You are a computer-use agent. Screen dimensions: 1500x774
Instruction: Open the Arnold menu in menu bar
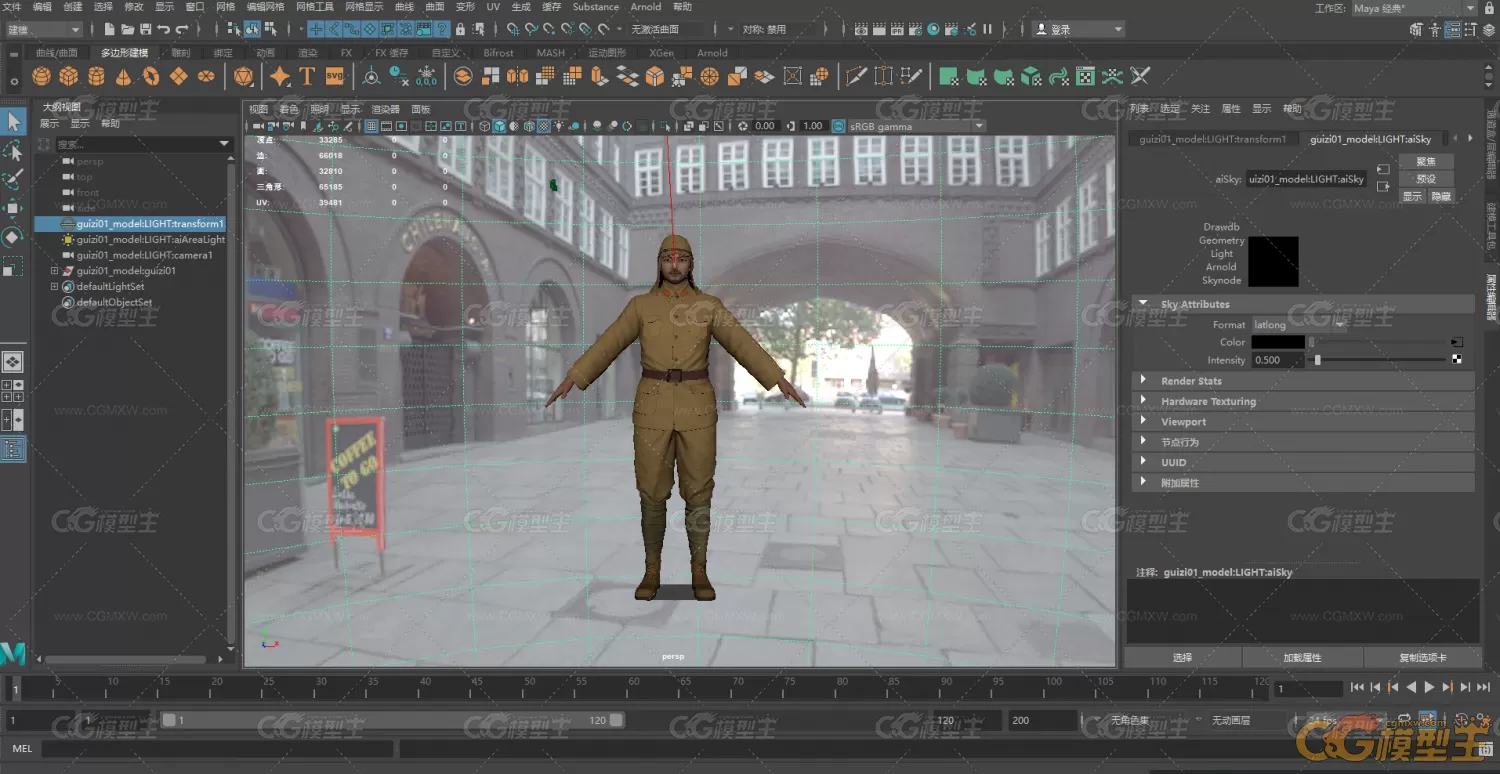[x=646, y=7]
